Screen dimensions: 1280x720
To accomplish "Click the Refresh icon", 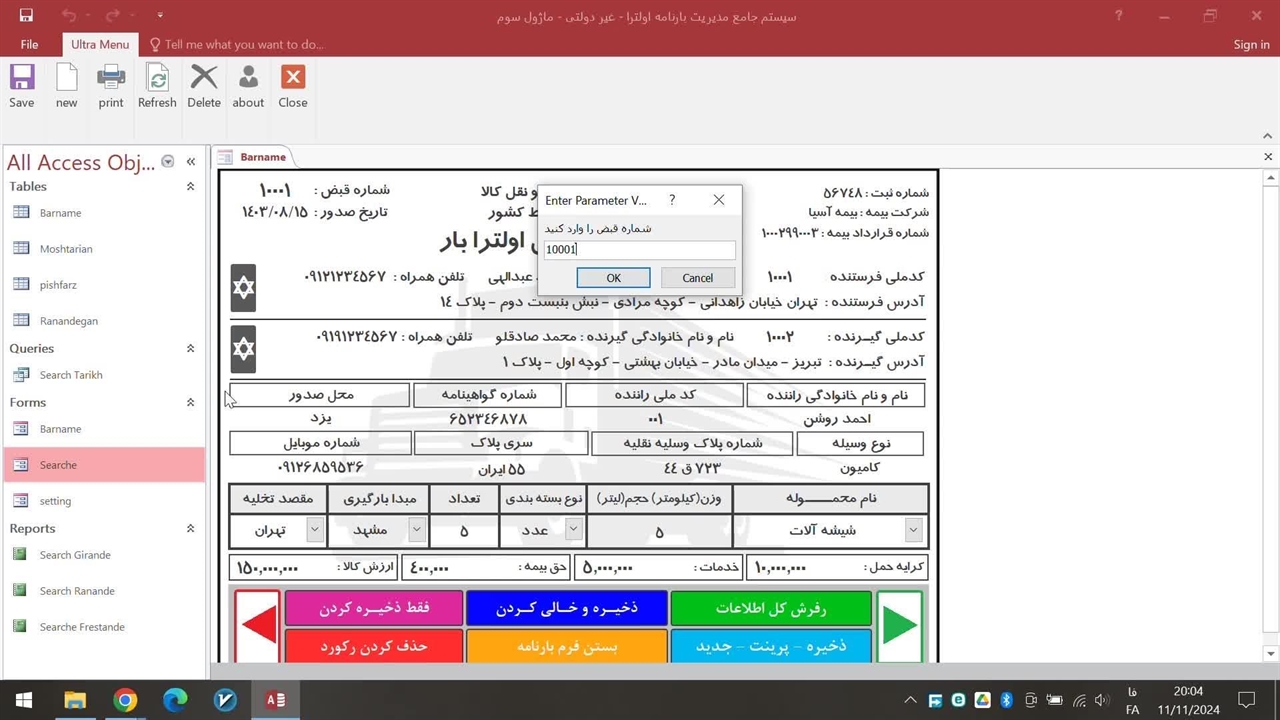I will (x=157, y=78).
